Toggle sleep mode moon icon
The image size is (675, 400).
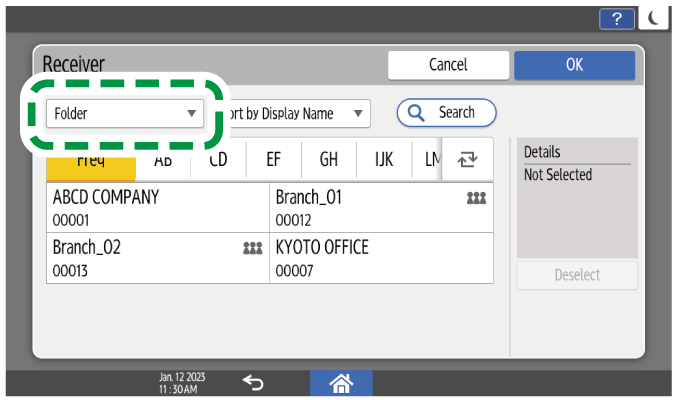coord(655,18)
